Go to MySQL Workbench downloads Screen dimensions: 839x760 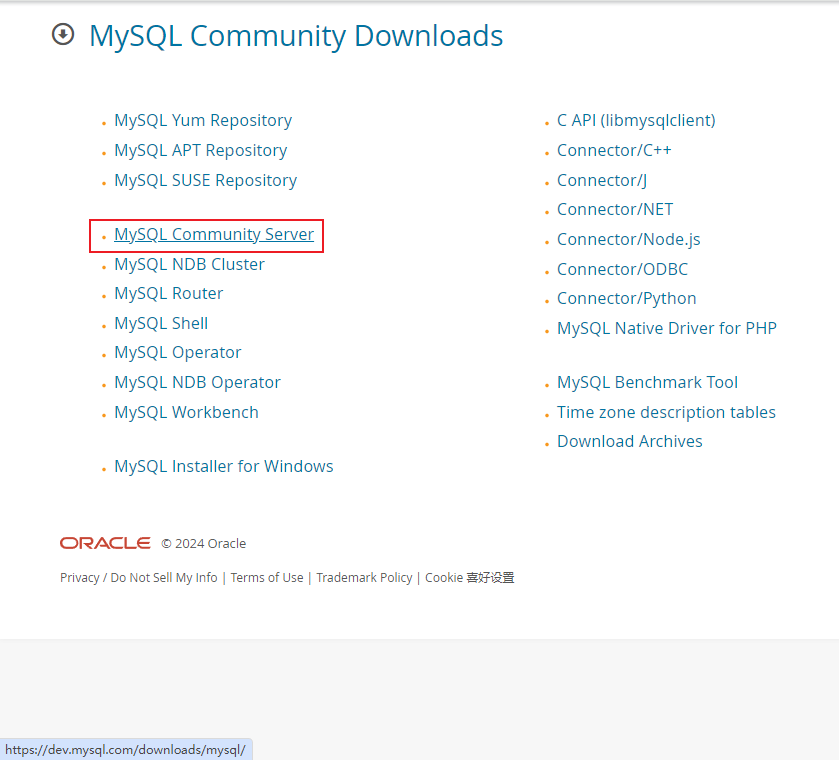186,412
